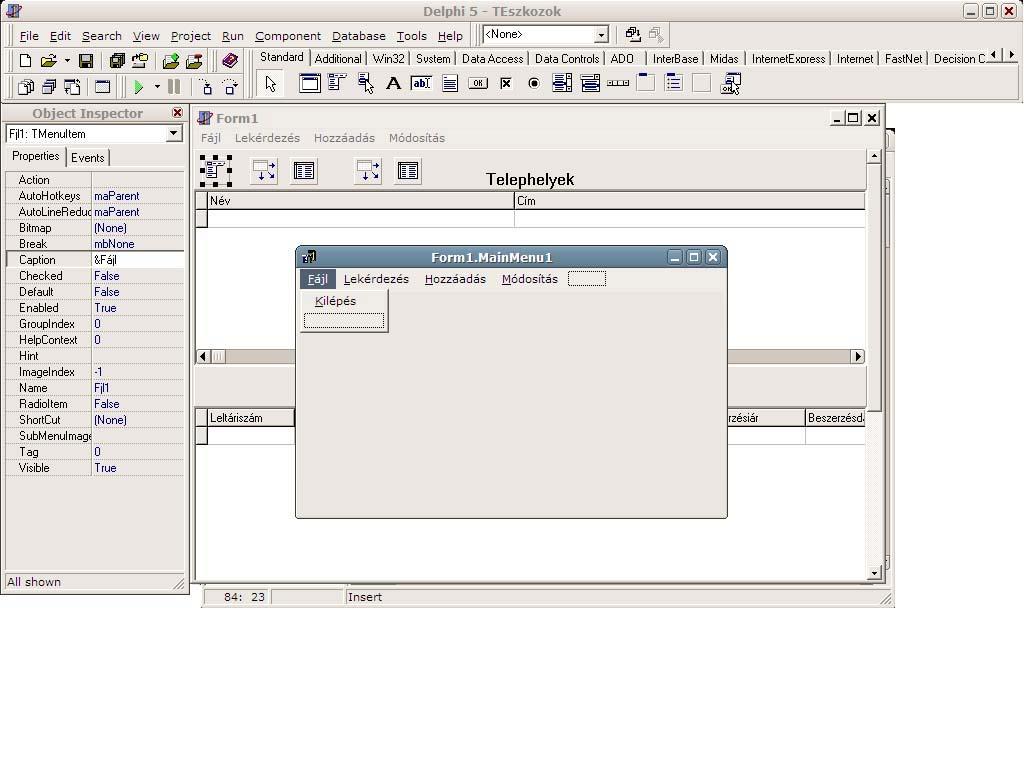Click the Checked property value False
Screen dimensions: 1024x768
138,276
